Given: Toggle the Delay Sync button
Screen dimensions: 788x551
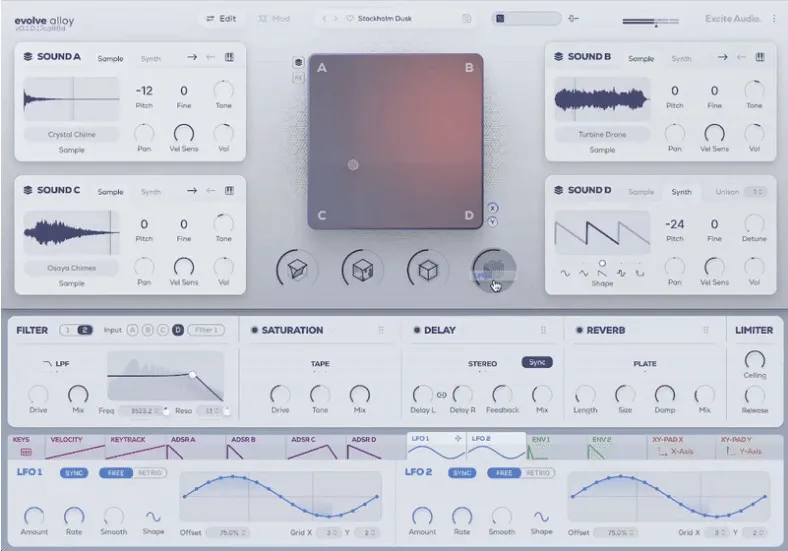Looking at the screenshot, I should 537,362.
